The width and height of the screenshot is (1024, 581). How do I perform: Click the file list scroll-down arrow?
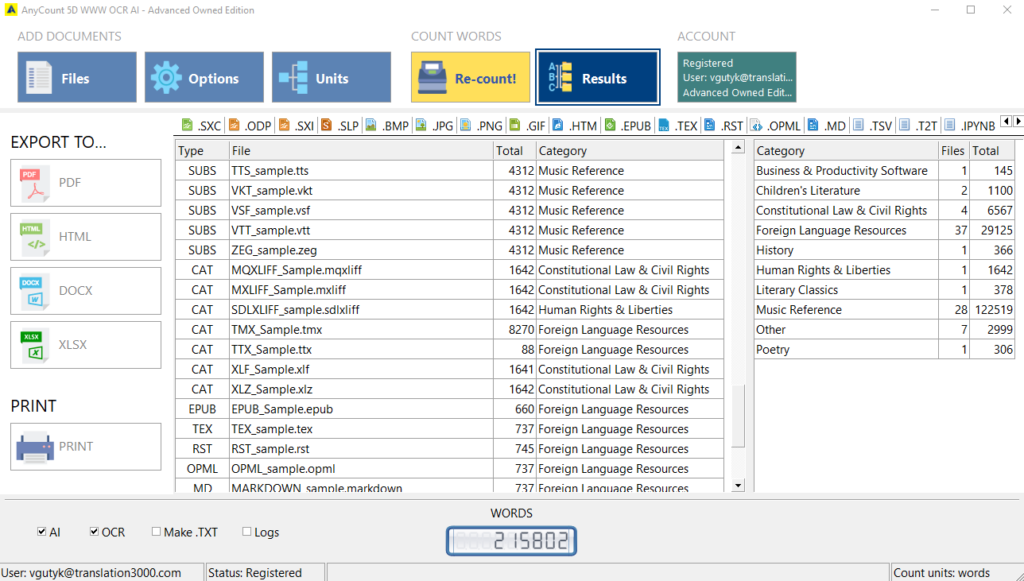coord(738,485)
